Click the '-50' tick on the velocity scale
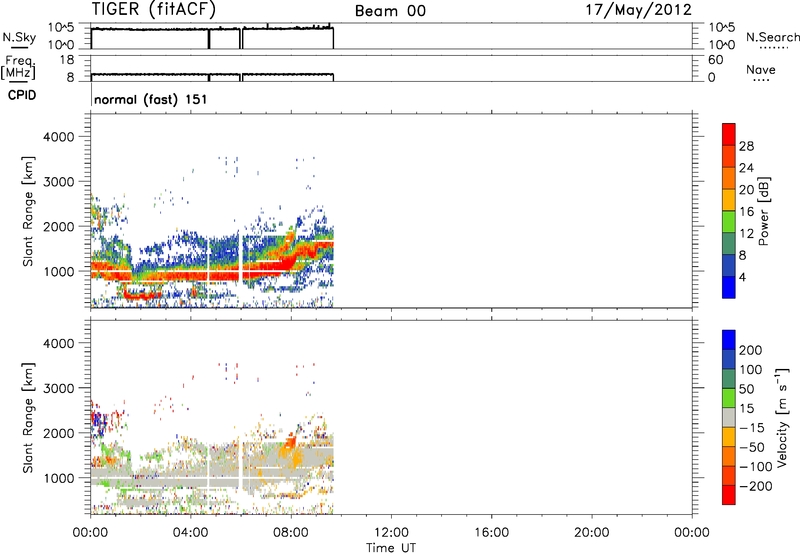 (x=751, y=447)
